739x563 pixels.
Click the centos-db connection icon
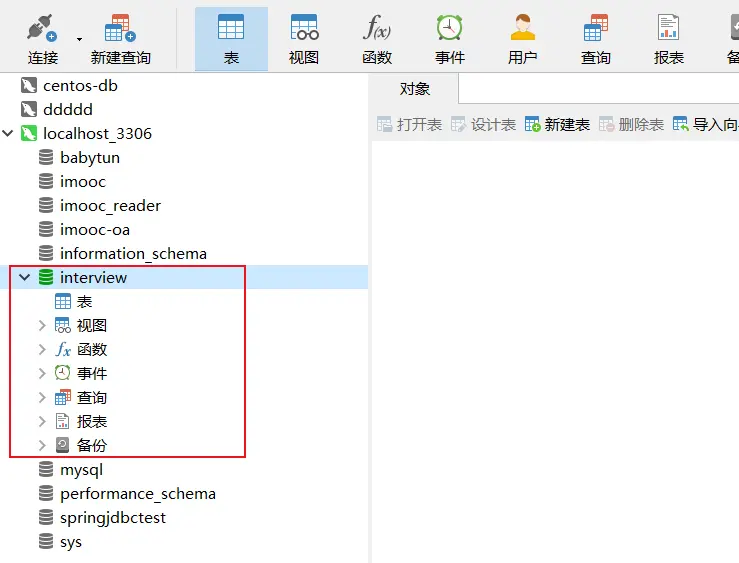pyautogui.click(x=29, y=86)
